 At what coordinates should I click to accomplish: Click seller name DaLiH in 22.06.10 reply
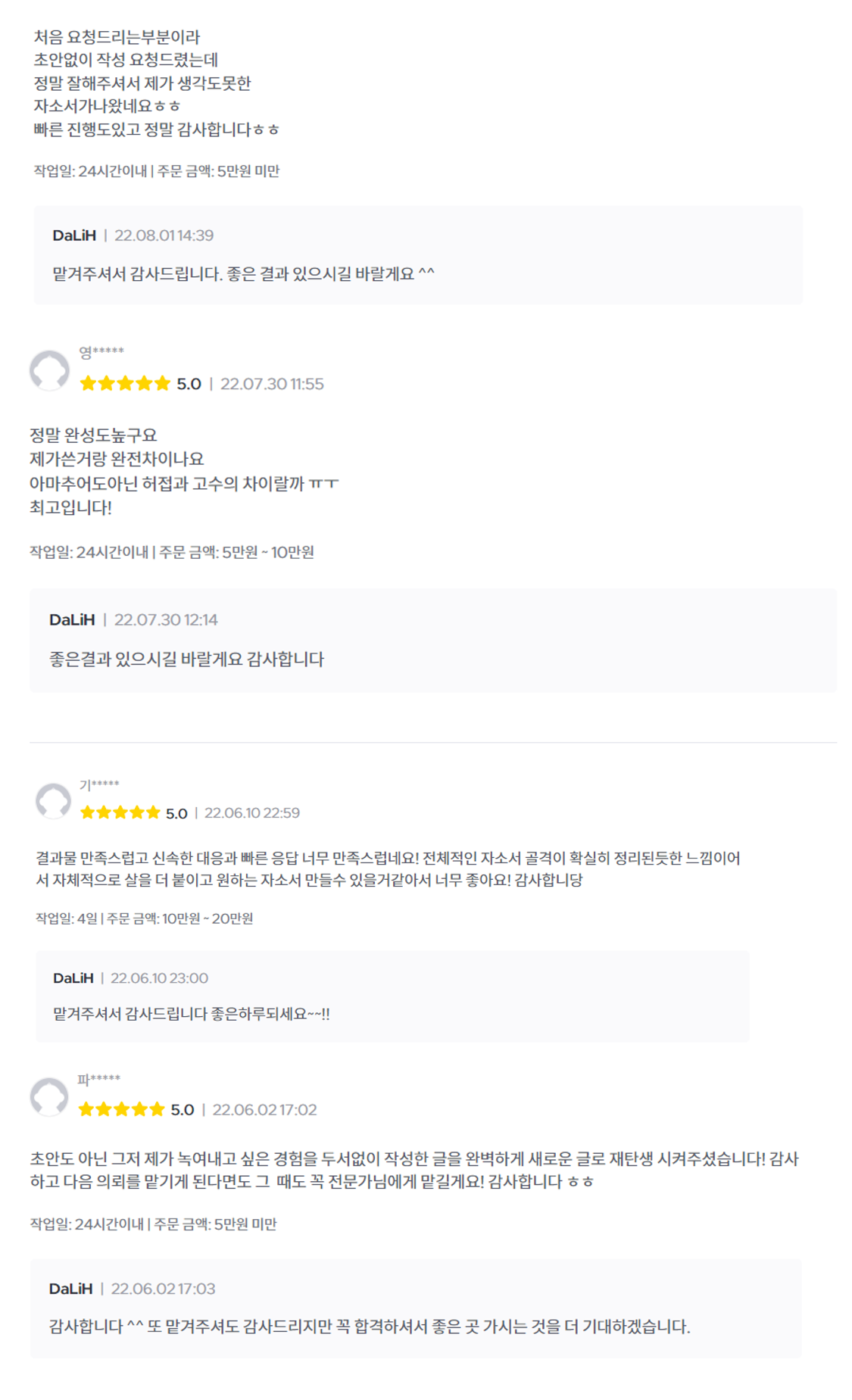[73, 978]
